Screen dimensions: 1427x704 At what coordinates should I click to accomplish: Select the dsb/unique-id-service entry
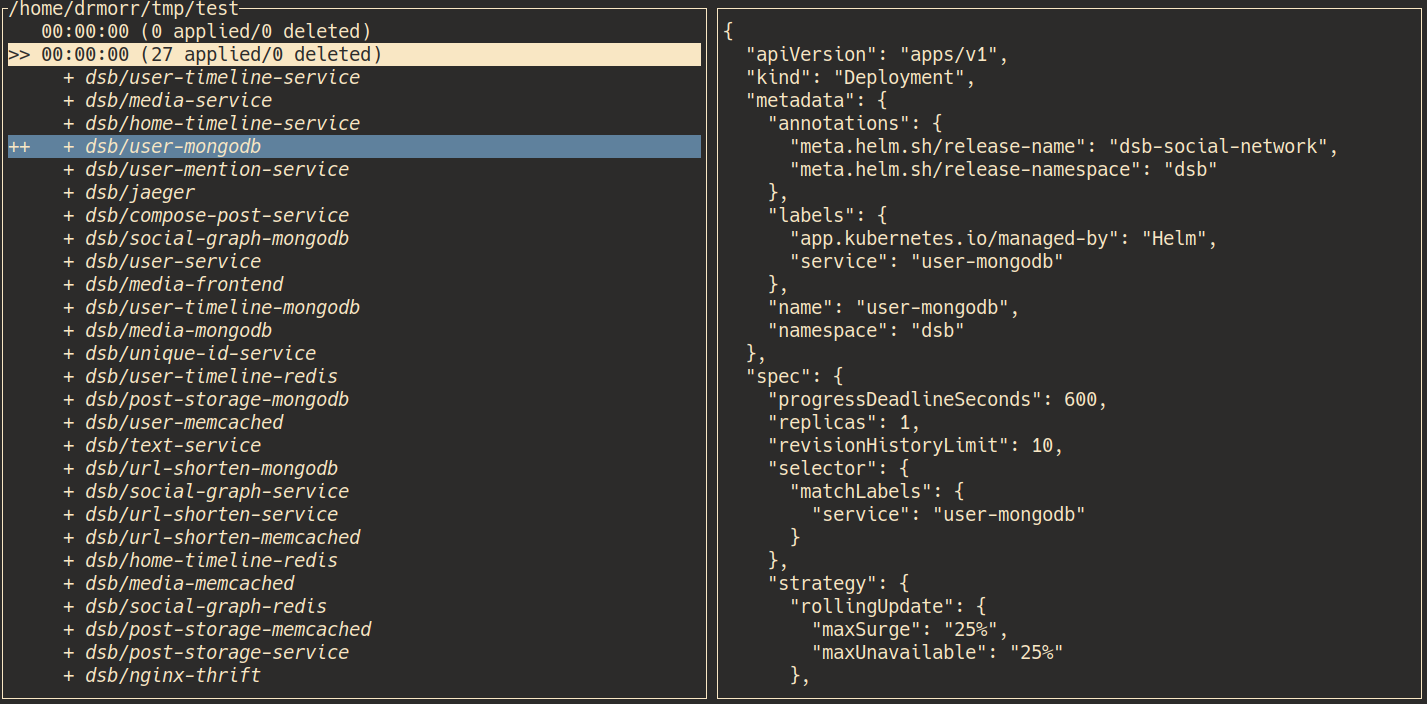click(x=200, y=354)
